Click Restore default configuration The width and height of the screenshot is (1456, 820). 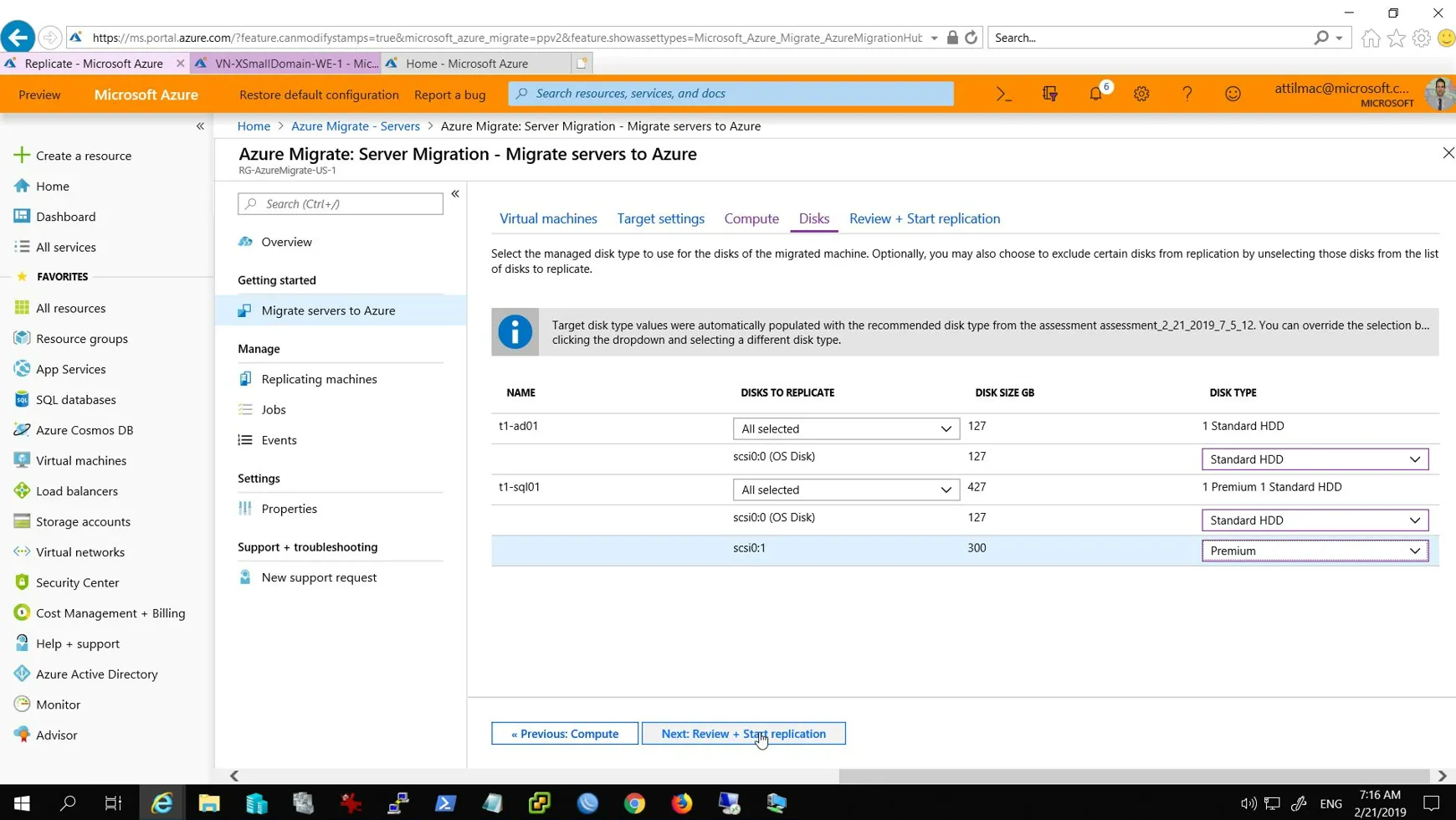click(x=319, y=95)
